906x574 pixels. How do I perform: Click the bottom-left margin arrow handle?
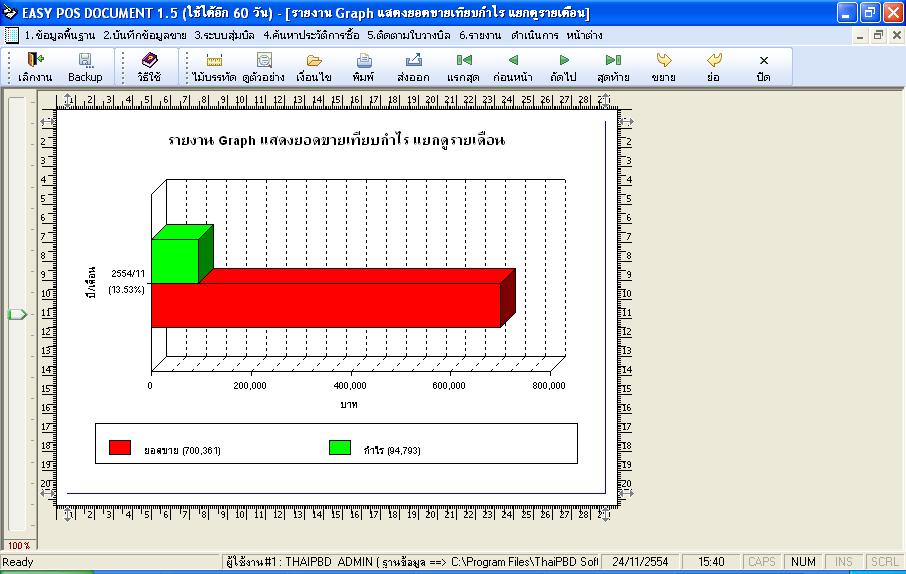pyautogui.click(x=47, y=494)
